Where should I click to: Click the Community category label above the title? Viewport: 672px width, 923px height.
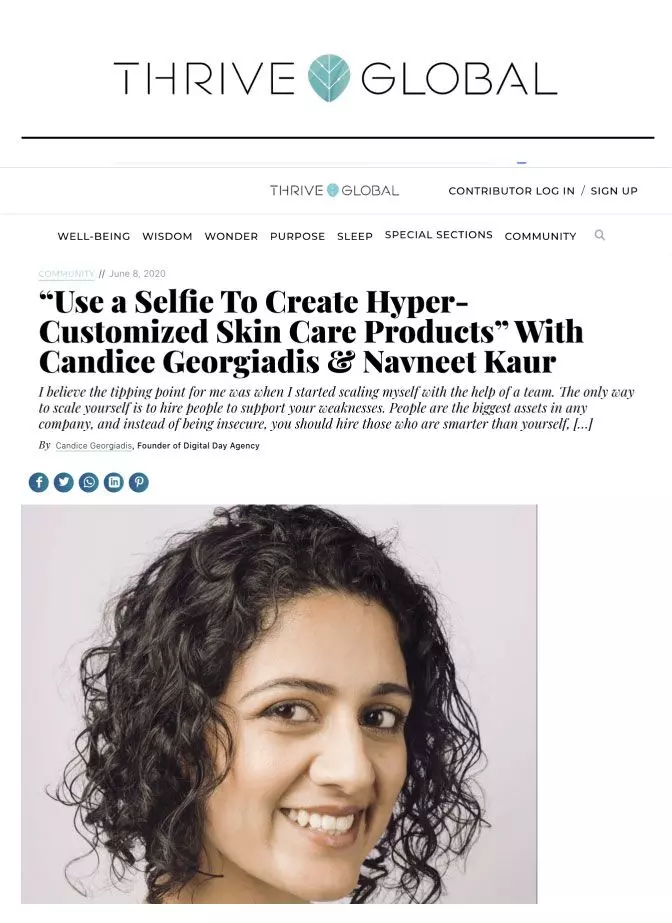66,274
